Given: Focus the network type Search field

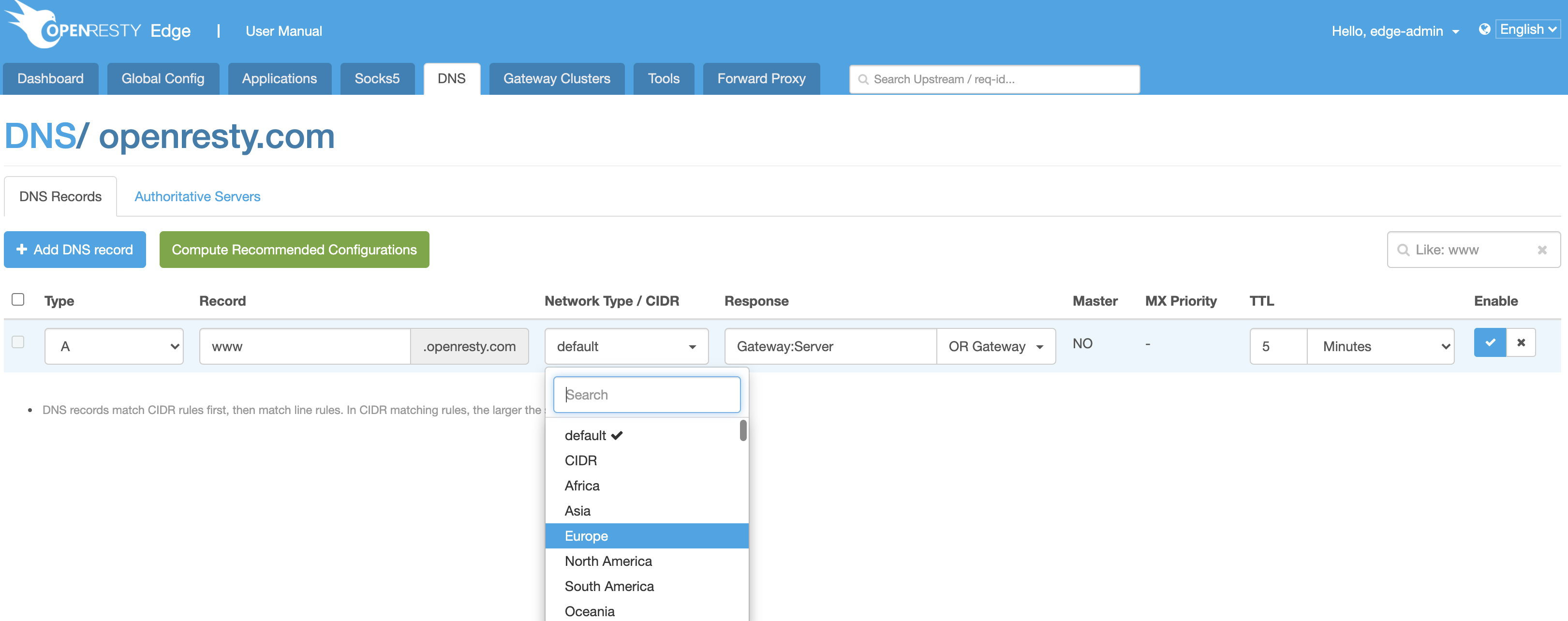Looking at the screenshot, I should pos(647,395).
